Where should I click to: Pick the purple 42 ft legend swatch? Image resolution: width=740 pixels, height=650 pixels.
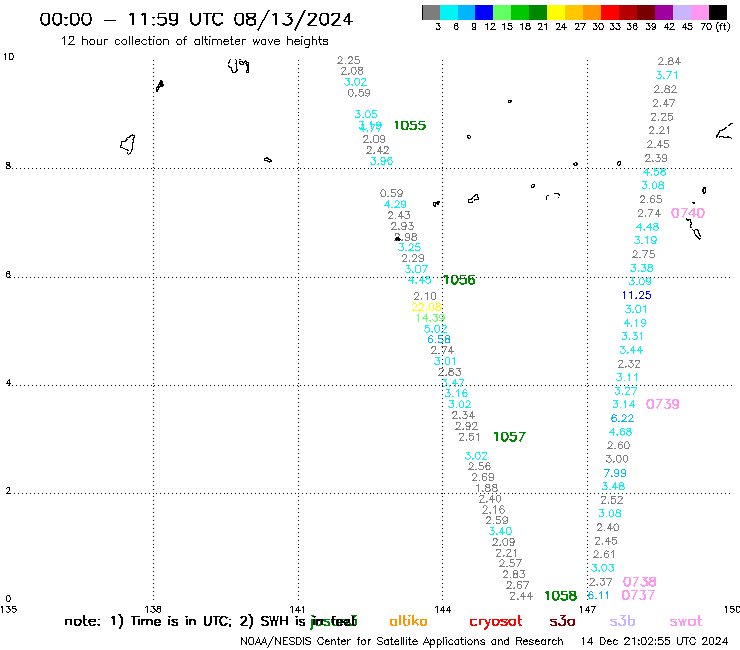(x=664, y=12)
